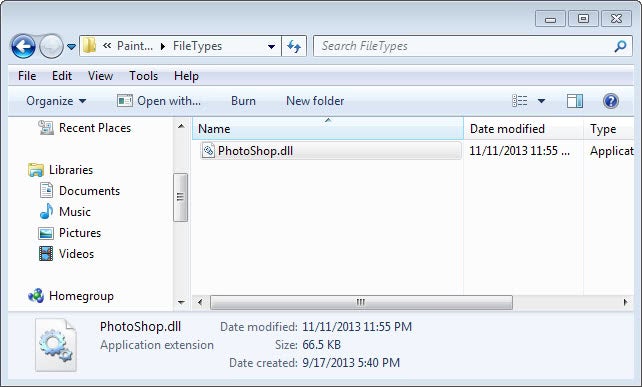Click the Change your view icon

[520, 101]
